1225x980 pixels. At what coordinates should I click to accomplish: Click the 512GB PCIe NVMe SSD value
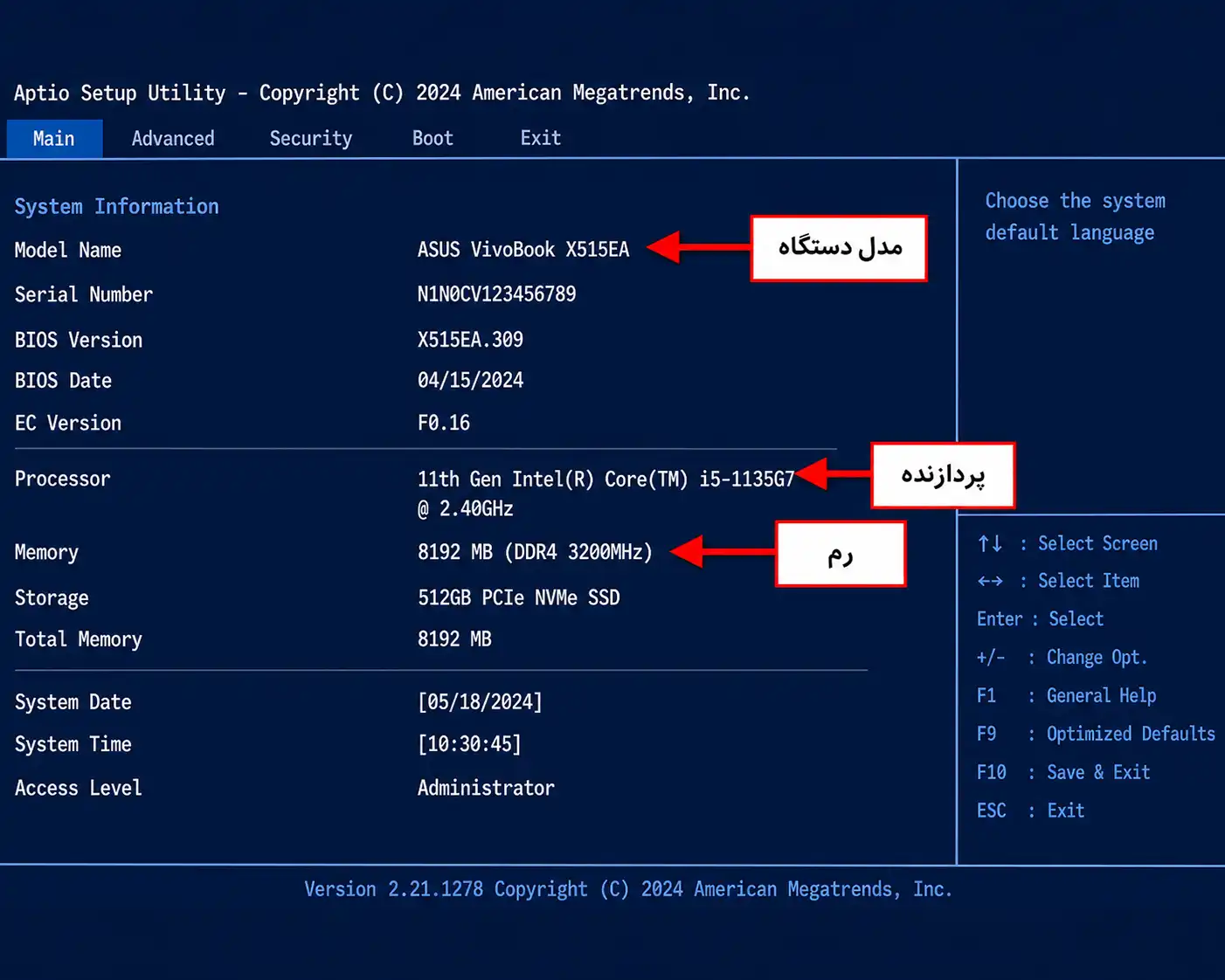click(x=519, y=597)
